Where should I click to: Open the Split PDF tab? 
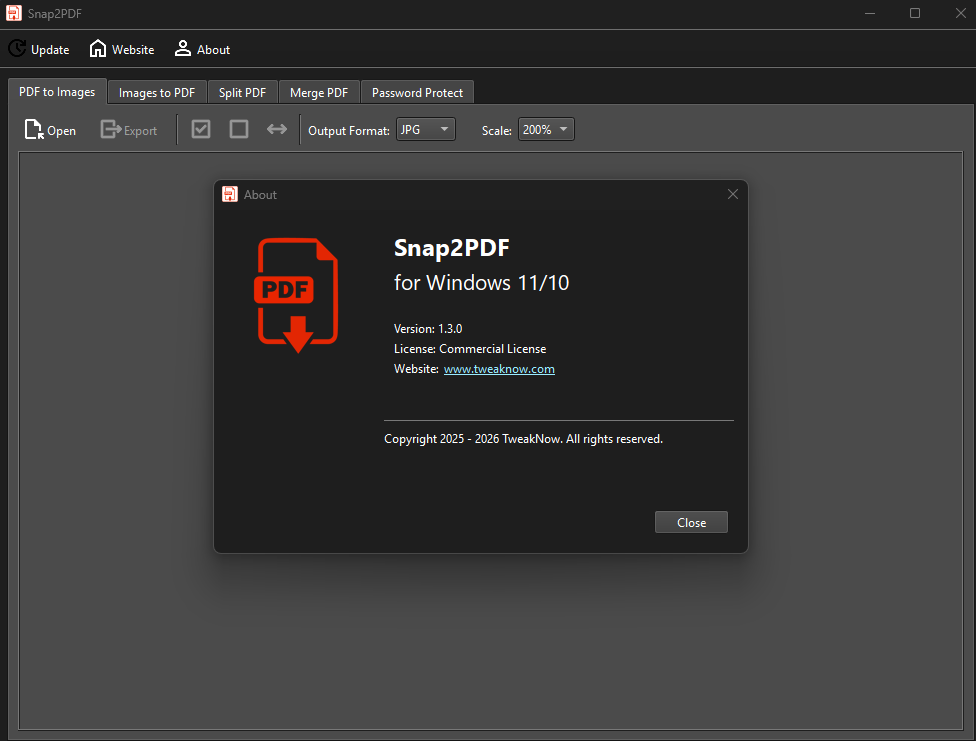pos(243,93)
